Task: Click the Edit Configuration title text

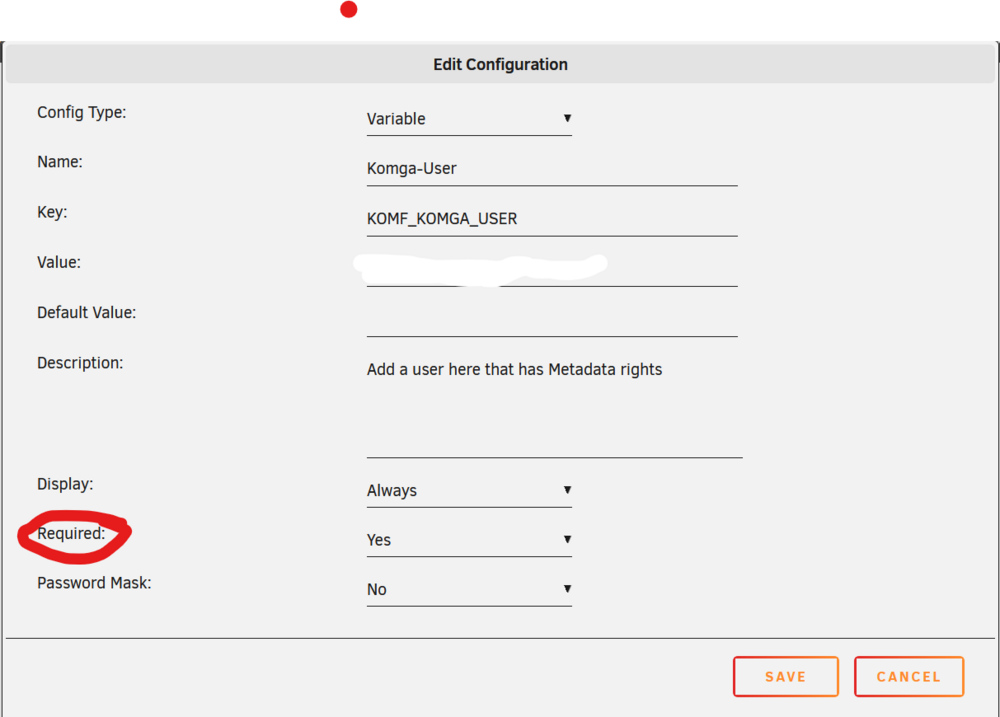Action: [500, 64]
